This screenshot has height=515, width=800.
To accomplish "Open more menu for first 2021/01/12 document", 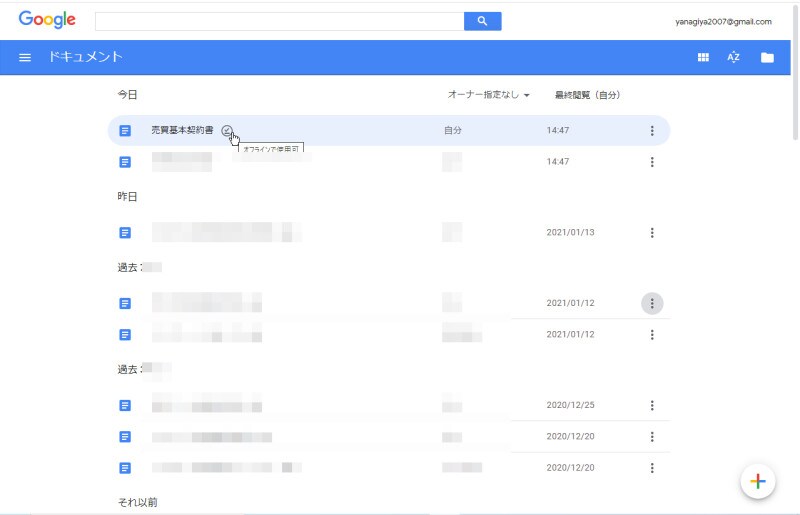I will pos(652,303).
